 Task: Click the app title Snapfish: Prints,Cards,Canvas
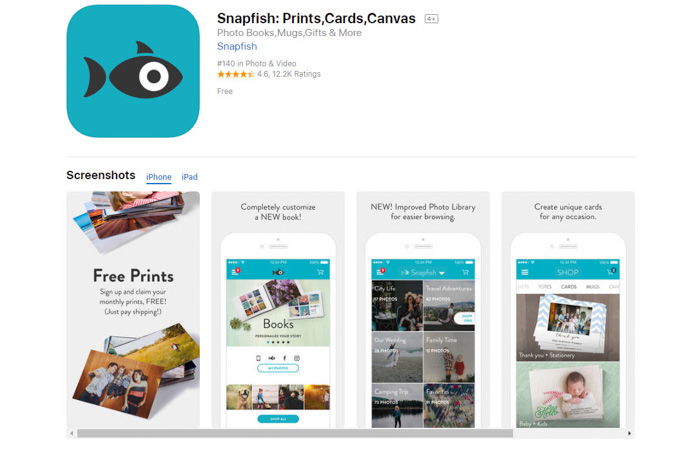pos(316,18)
